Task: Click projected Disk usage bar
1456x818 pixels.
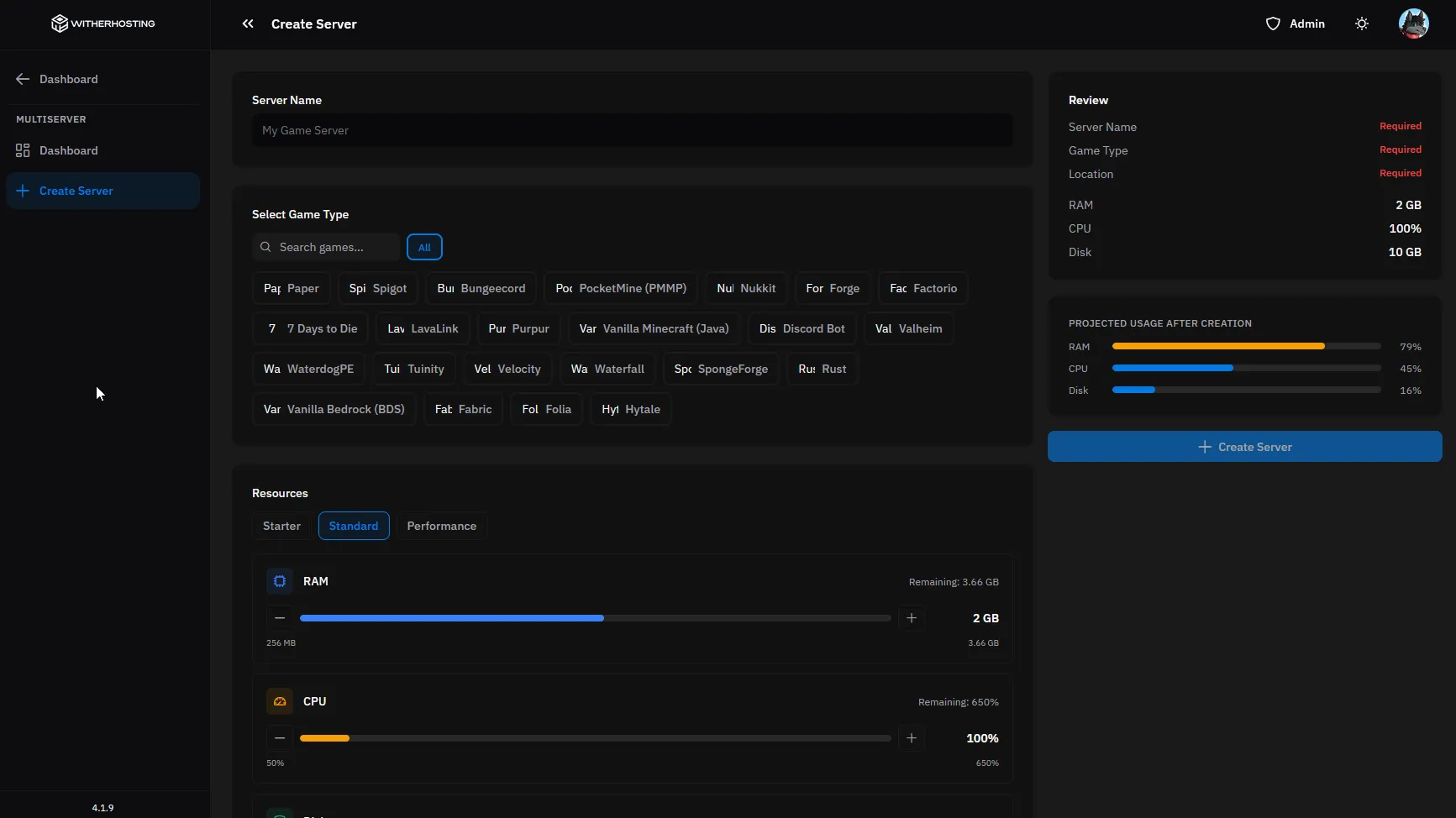Action: 1246,390
